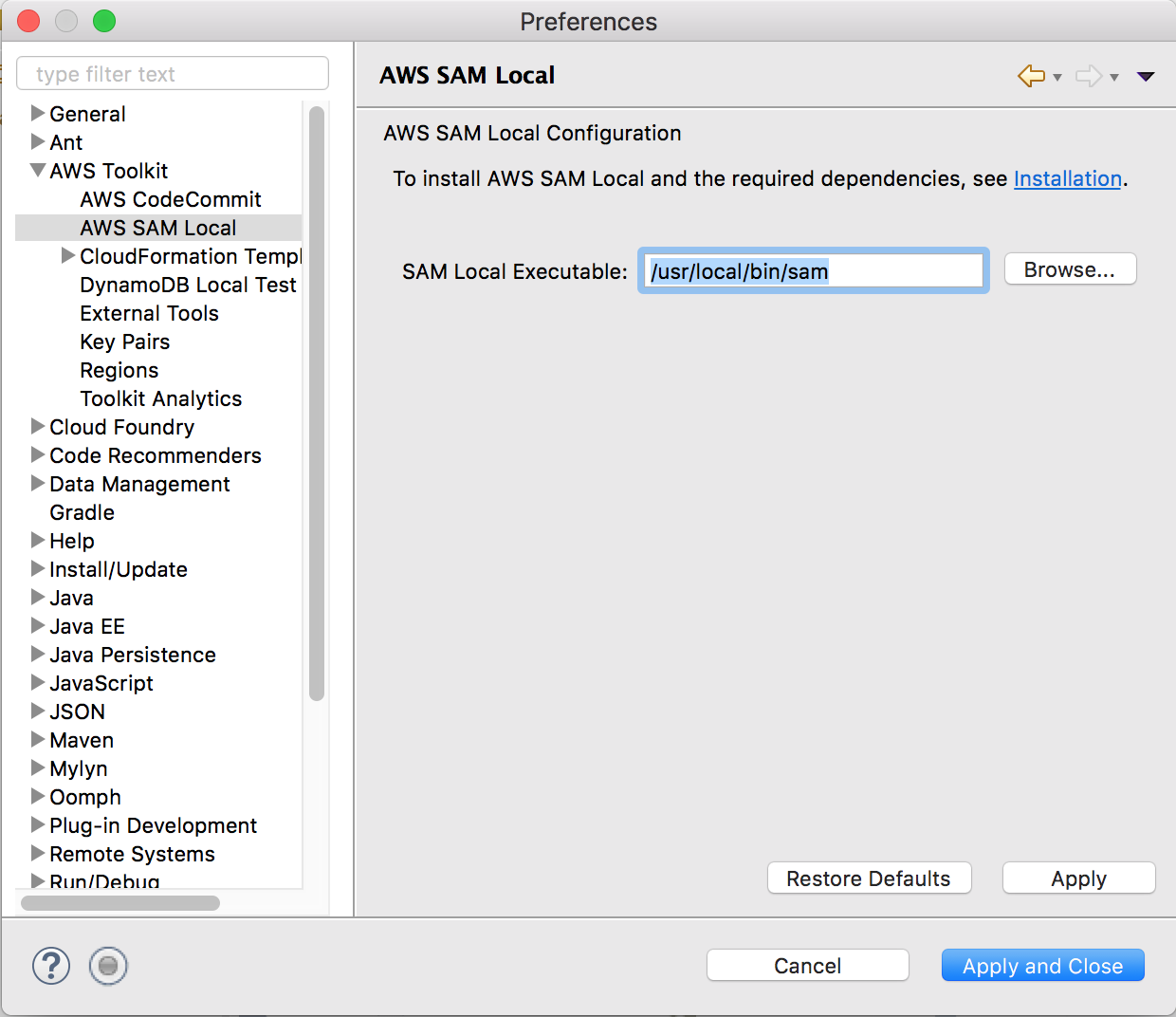This screenshot has width=1176, height=1017.
Task: Click the type filter text field
Action: point(173,73)
